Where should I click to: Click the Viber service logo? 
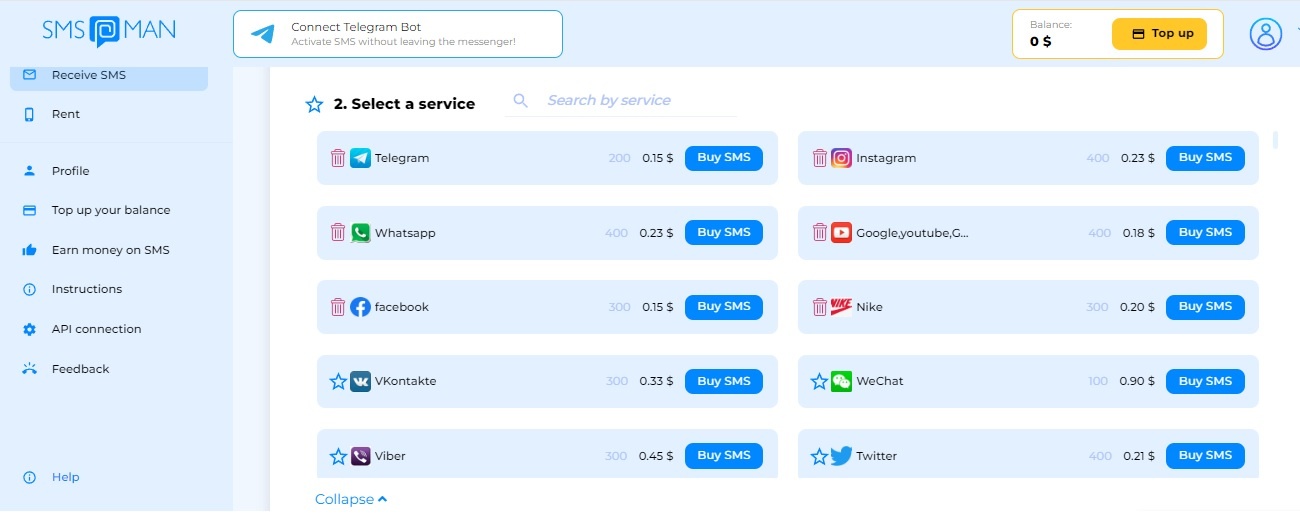[360, 456]
